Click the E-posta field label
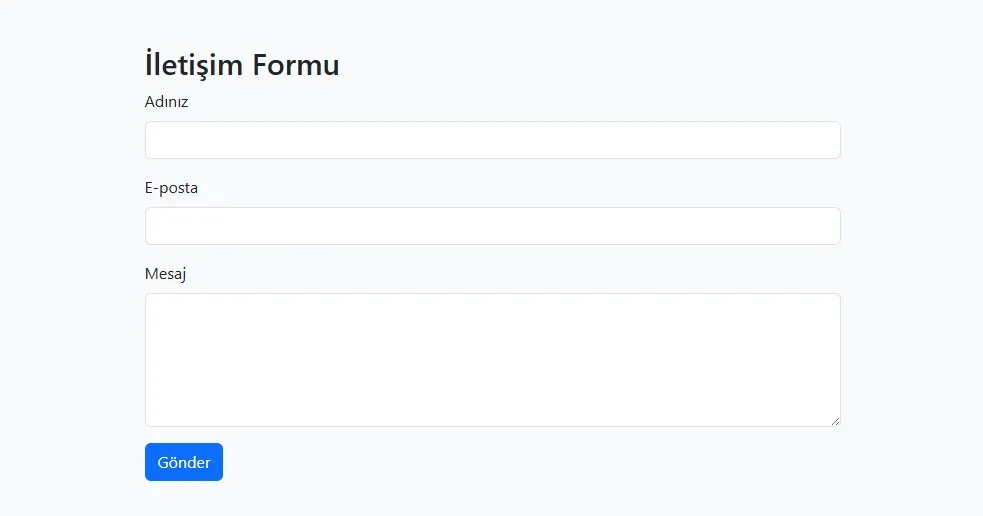This screenshot has width=983, height=516. click(x=171, y=188)
